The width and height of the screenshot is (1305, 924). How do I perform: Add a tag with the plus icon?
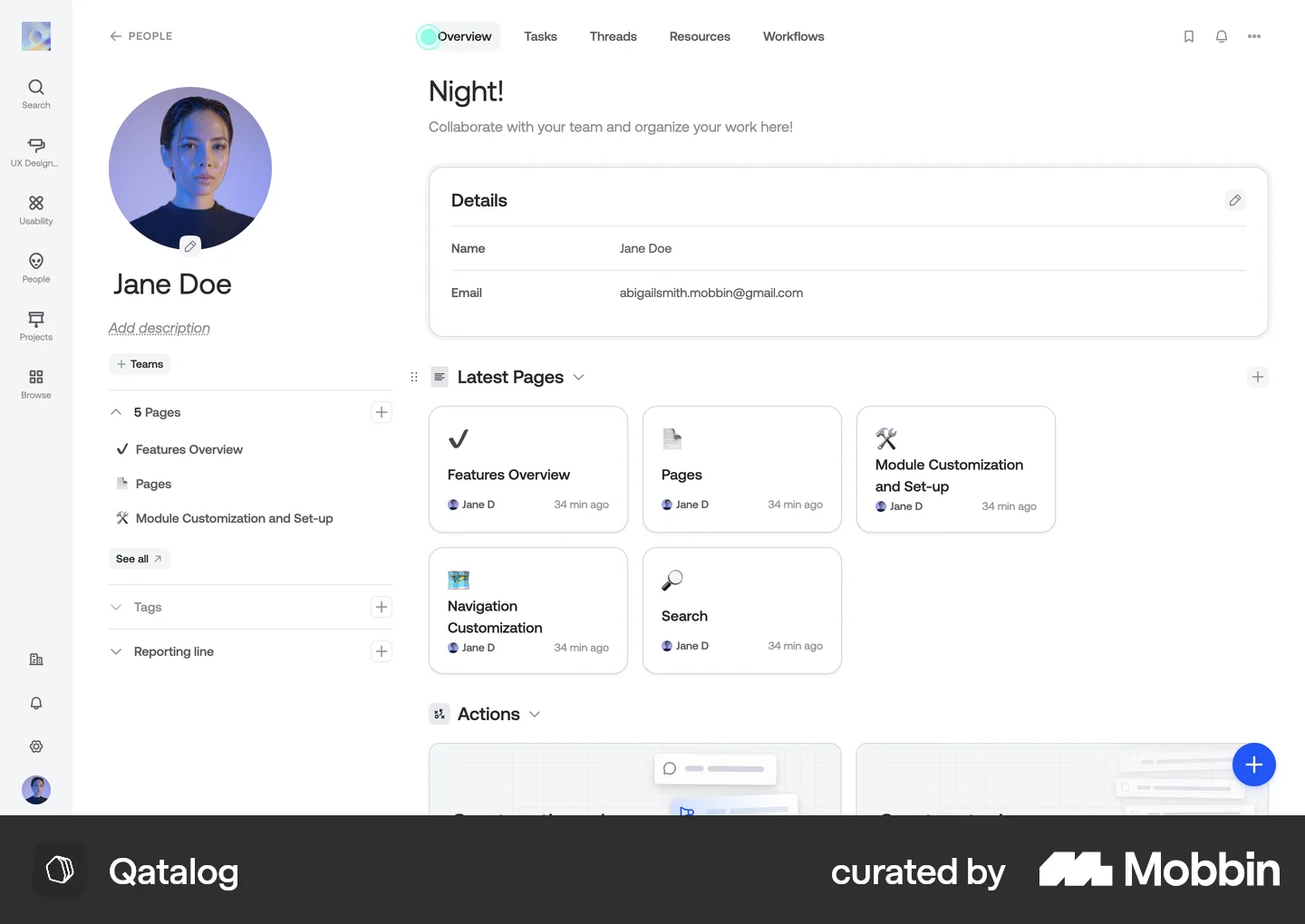[382, 607]
